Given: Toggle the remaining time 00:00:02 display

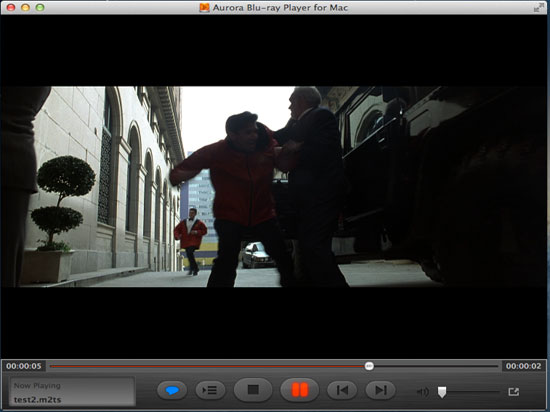Looking at the screenshot, I should point(523,366).
